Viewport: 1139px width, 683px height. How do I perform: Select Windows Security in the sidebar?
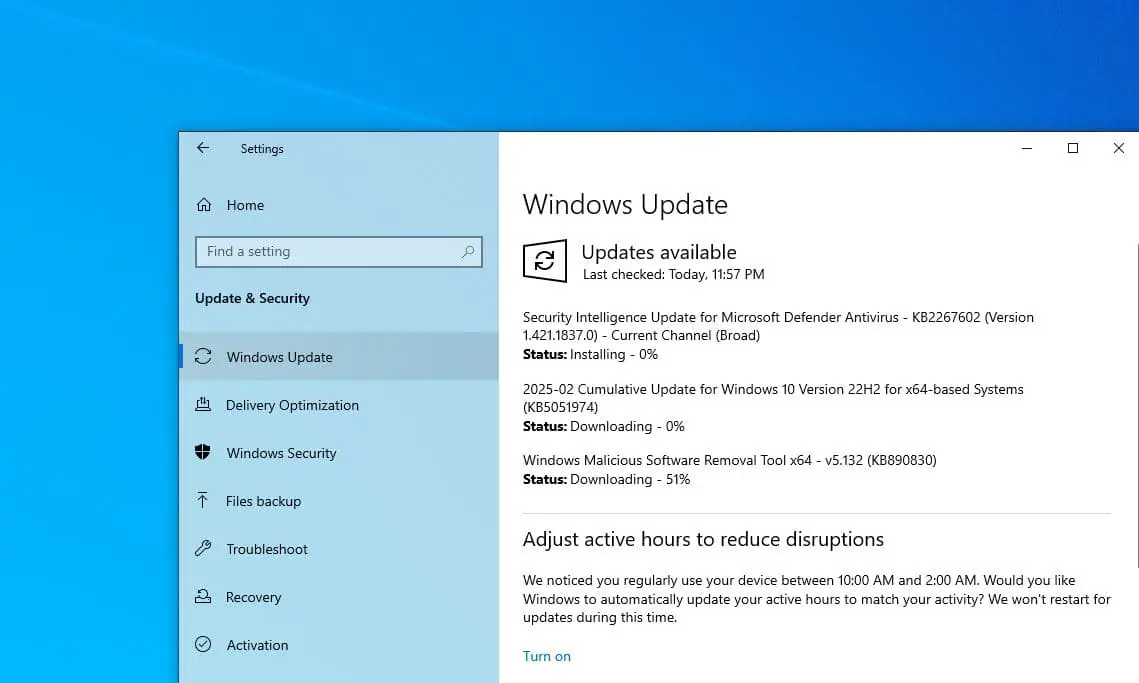point(281,453)
